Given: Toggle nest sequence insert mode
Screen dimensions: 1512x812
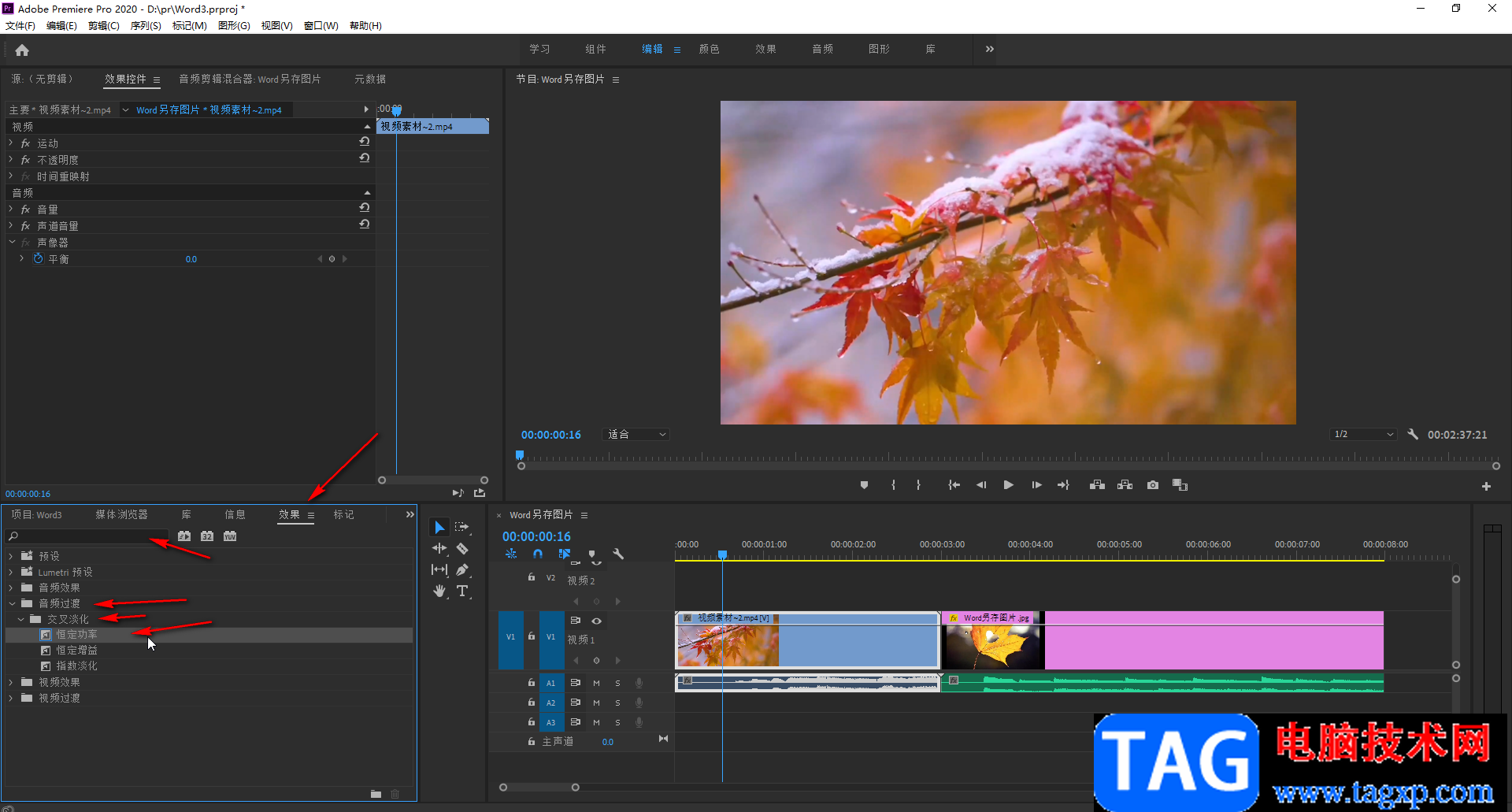Looking at the screenshot, I should coord(511,554).
